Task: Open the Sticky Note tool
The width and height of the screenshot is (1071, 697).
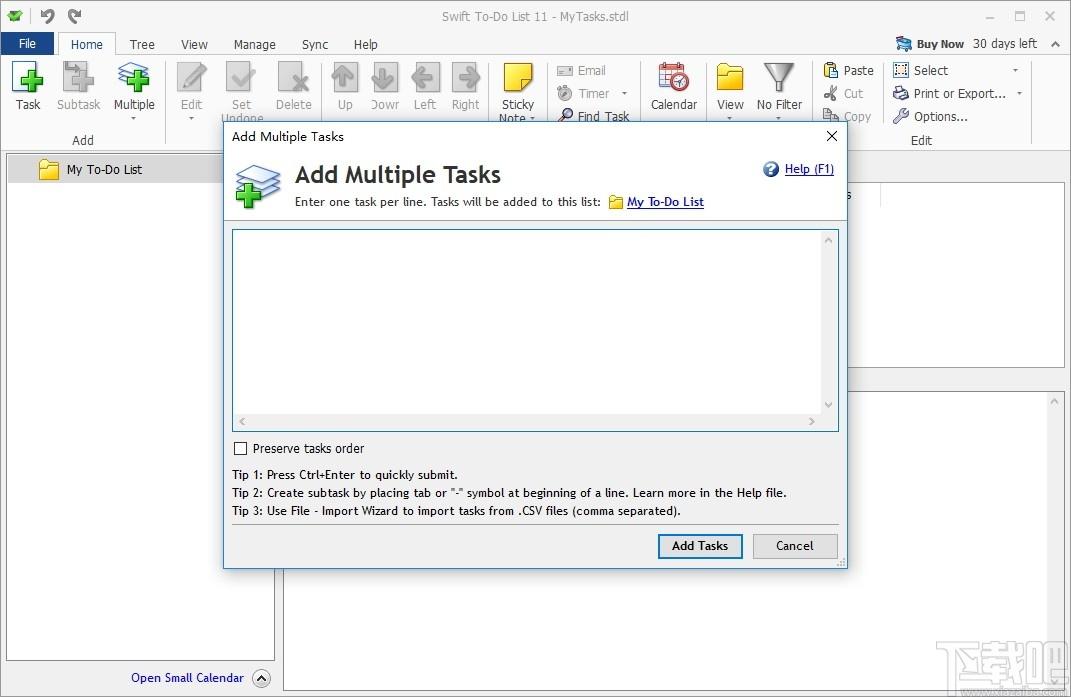Action: [518, 78]
